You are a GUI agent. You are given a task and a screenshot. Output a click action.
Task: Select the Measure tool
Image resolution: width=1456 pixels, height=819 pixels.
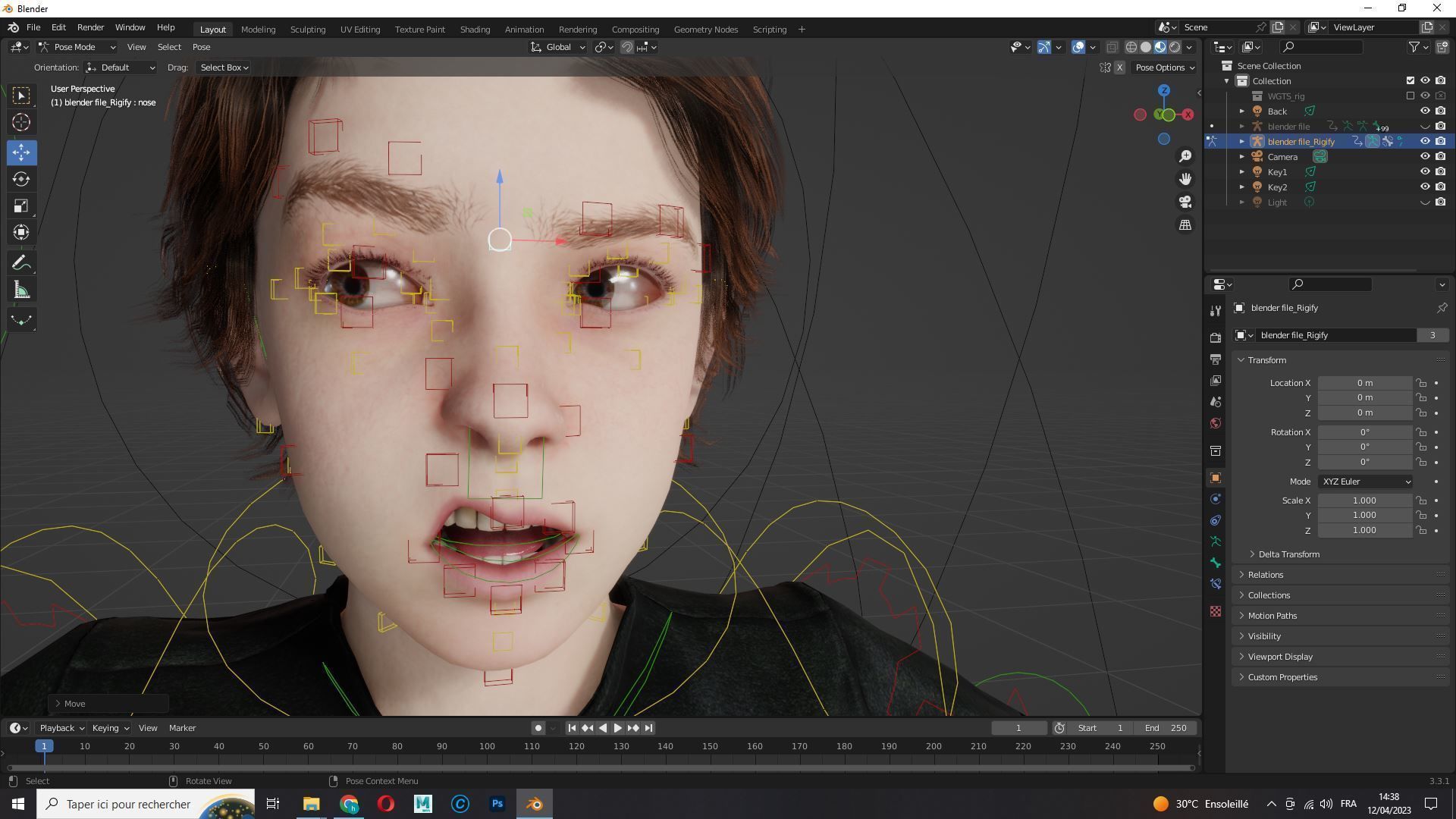21,289
